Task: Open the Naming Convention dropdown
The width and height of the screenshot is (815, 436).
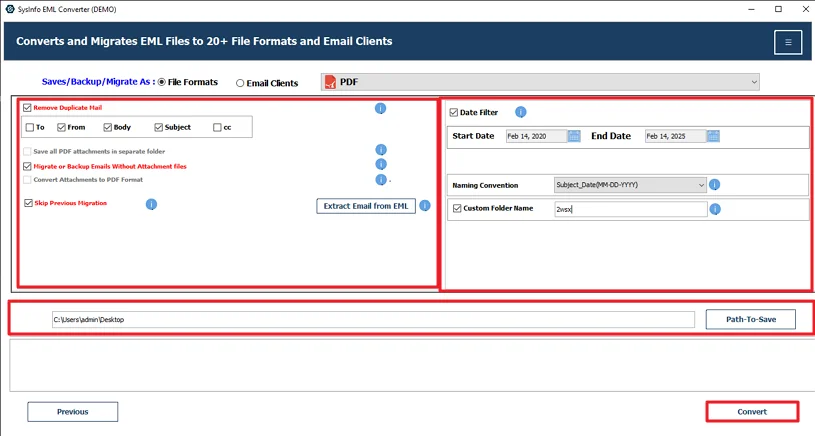Action: point(630,184)
